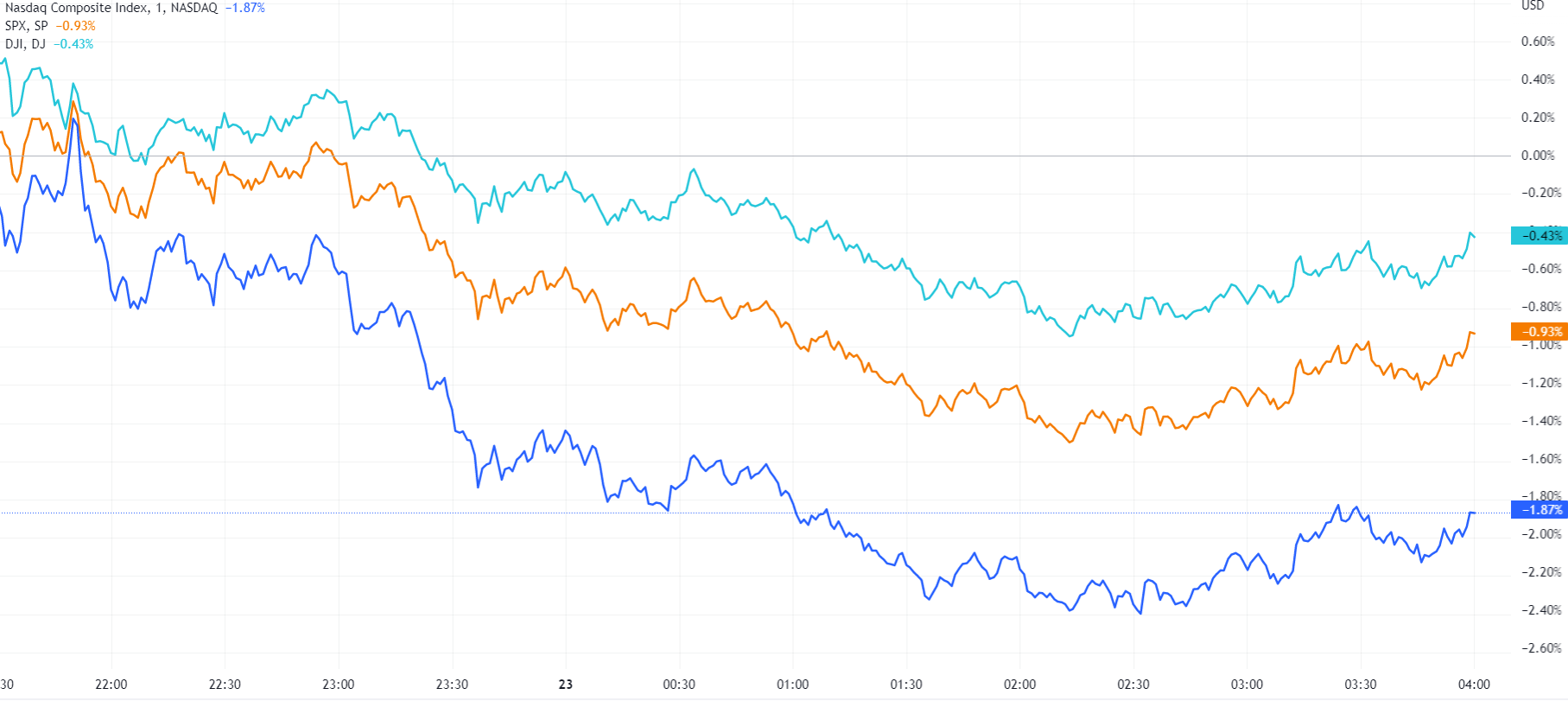This screenshot has height=701, width=1568.
Task: Click the blue -1.87% price tag
Action: pyautogui.click(x=1539, y=510)
